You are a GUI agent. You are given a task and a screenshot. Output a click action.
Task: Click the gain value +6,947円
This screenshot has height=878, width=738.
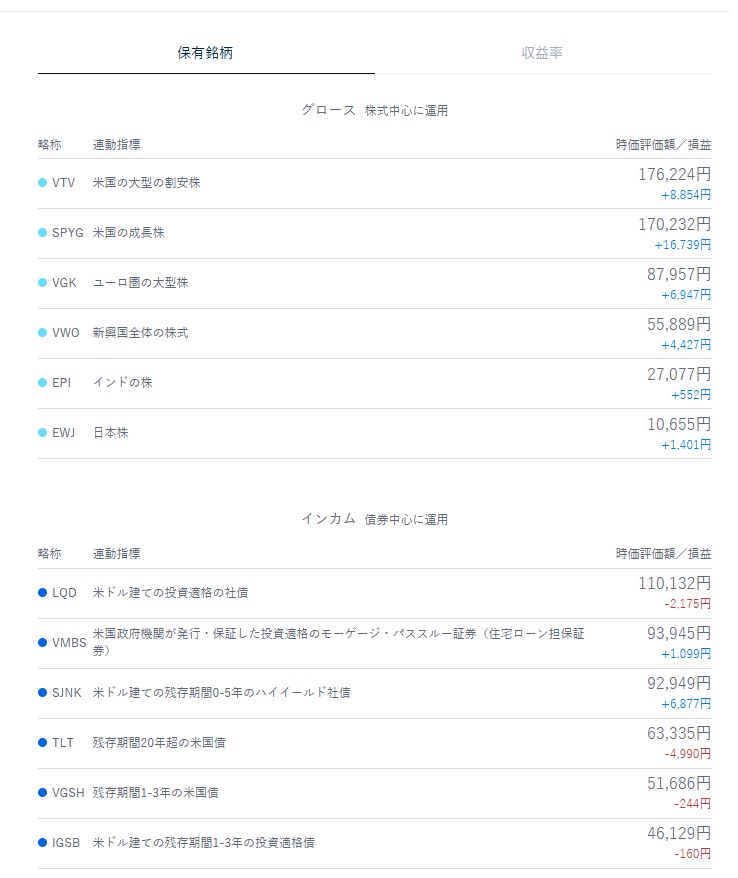tap(686, 295)
